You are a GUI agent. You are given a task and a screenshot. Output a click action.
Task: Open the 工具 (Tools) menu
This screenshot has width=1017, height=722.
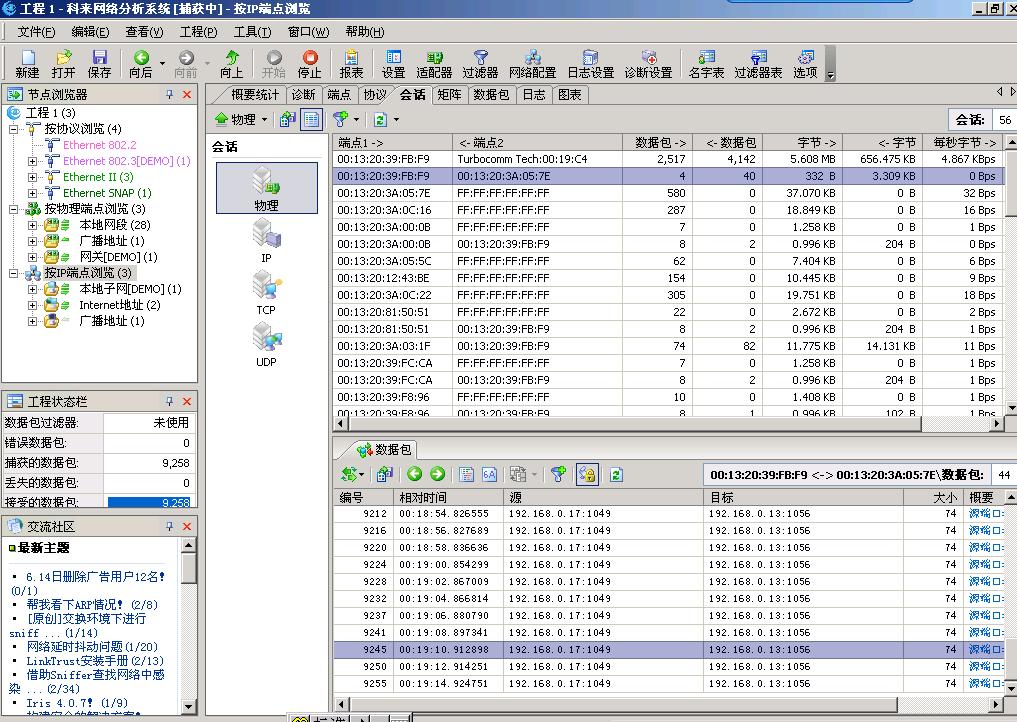click(251, 32)
